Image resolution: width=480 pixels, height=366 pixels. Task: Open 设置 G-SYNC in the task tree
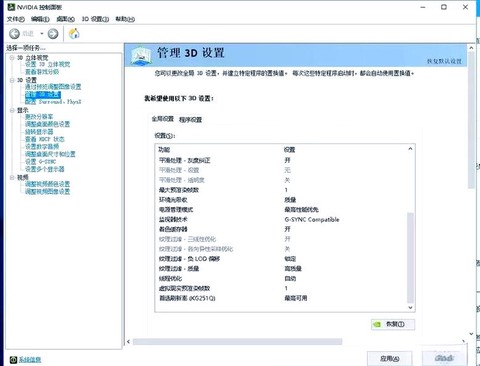(40, 161)
